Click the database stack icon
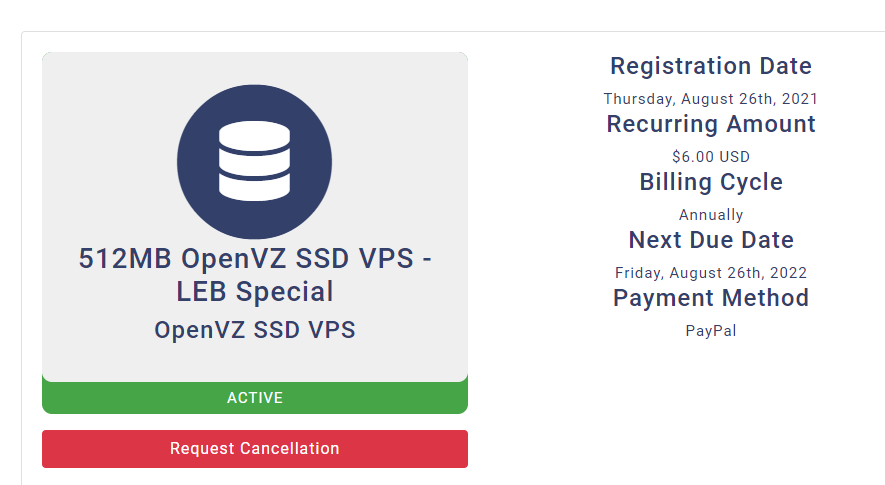 click(255, 161)
